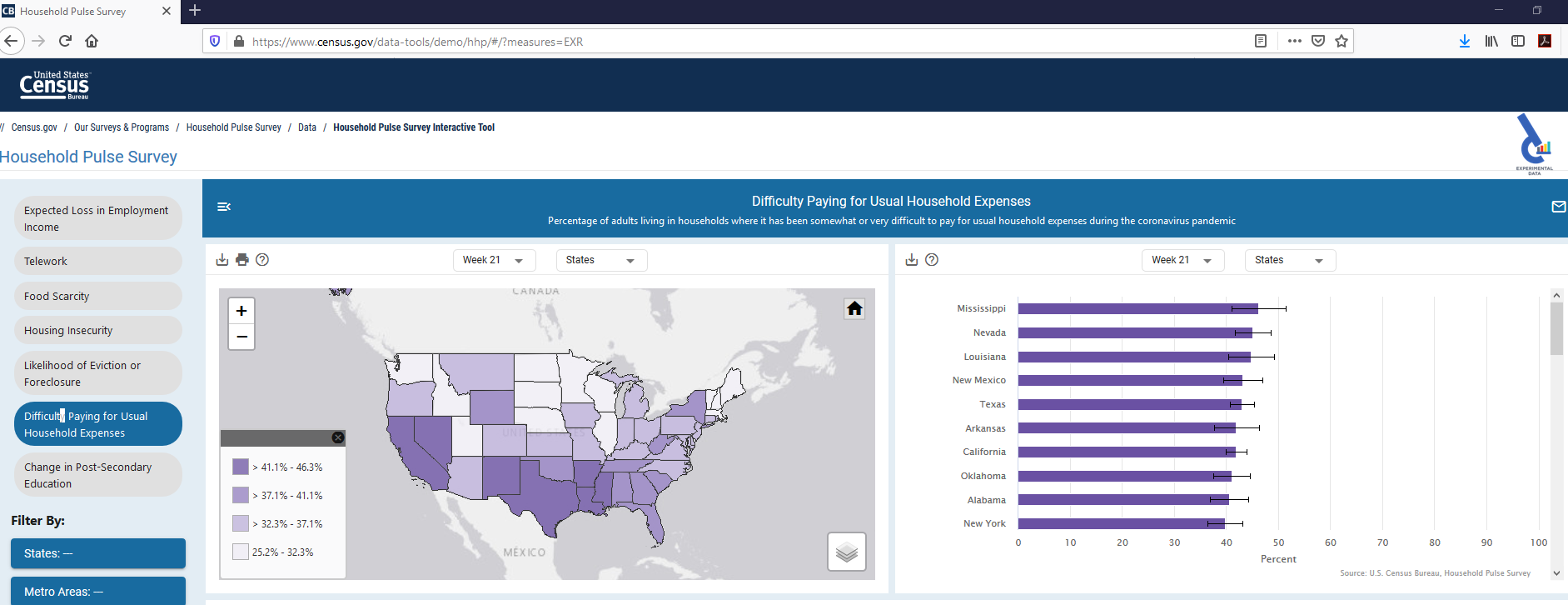Collapse the sidebar menu toggle
This screenshot has width=1568, height=605.
[x=223, y=207]
